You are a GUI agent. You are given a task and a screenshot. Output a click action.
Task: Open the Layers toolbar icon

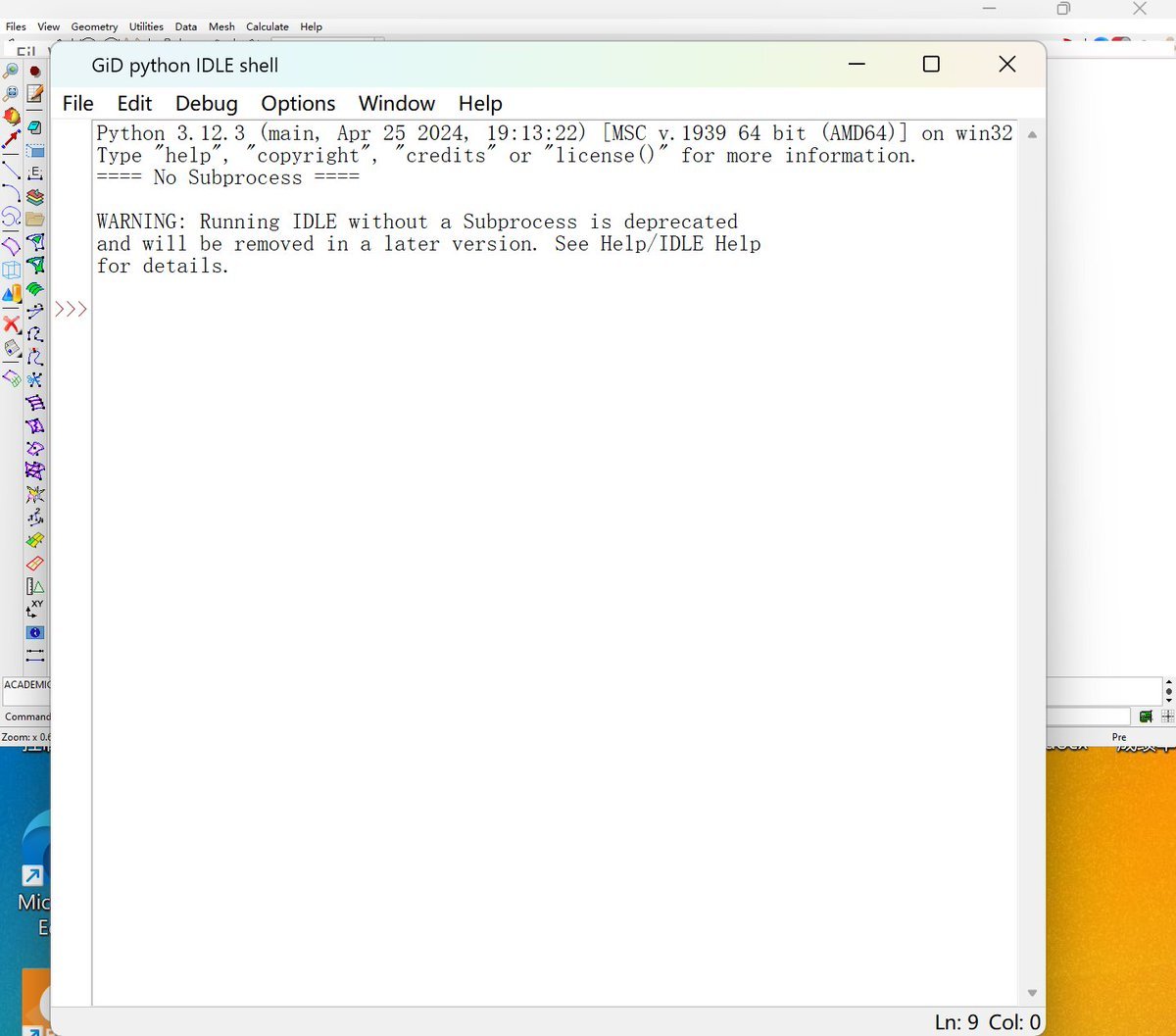(x=35, y=194)
